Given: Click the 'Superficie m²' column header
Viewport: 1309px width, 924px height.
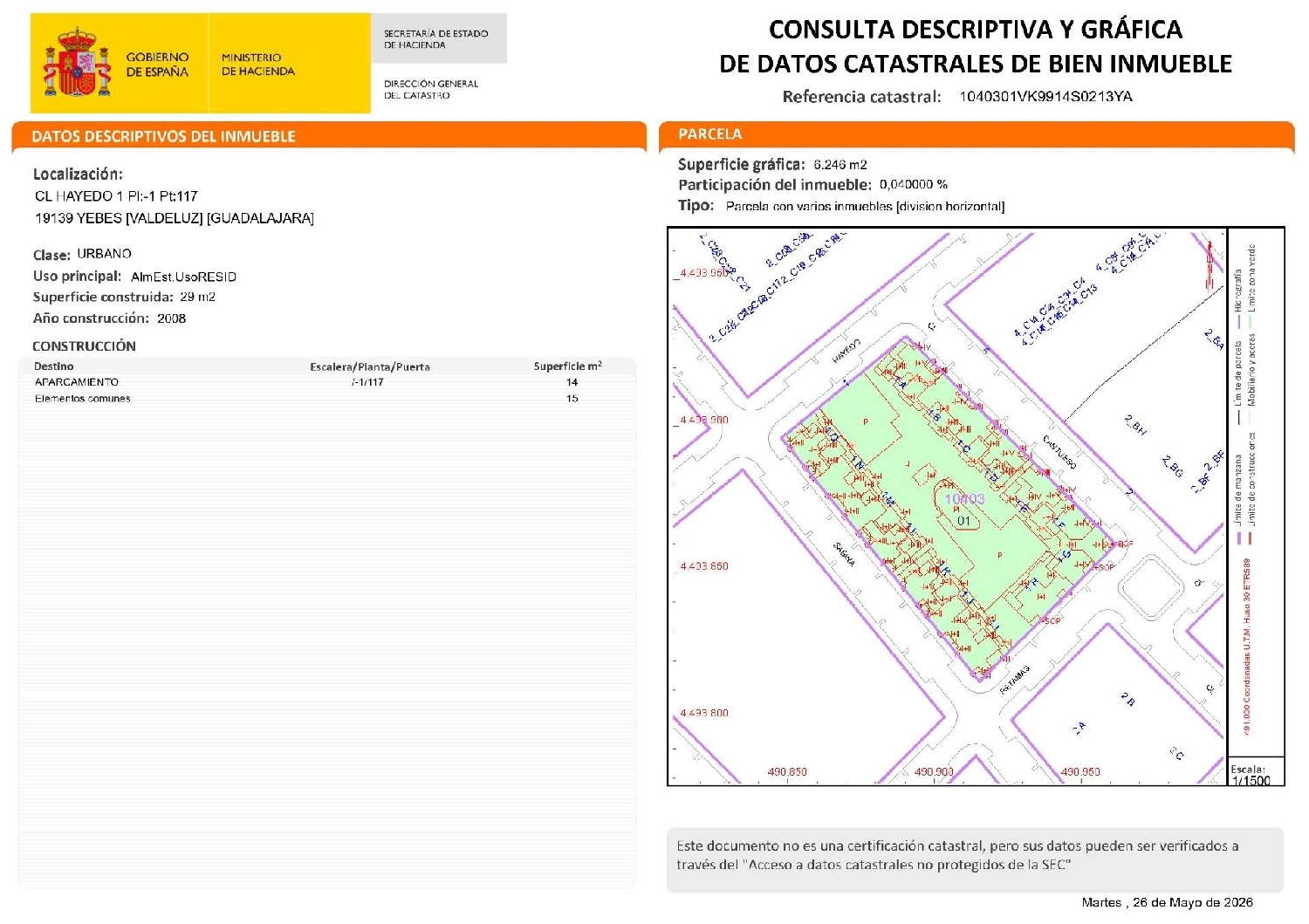Looking at the screenshot, I should [x=567, y=366].
